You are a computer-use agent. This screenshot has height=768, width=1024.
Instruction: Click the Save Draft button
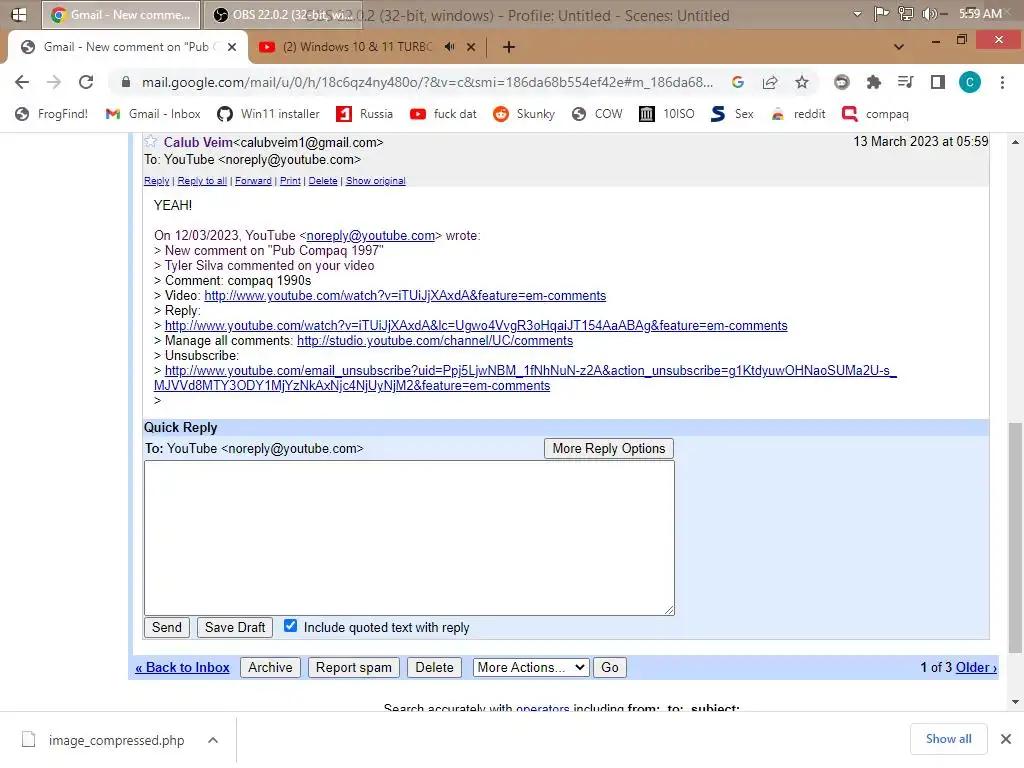[235, 628]
